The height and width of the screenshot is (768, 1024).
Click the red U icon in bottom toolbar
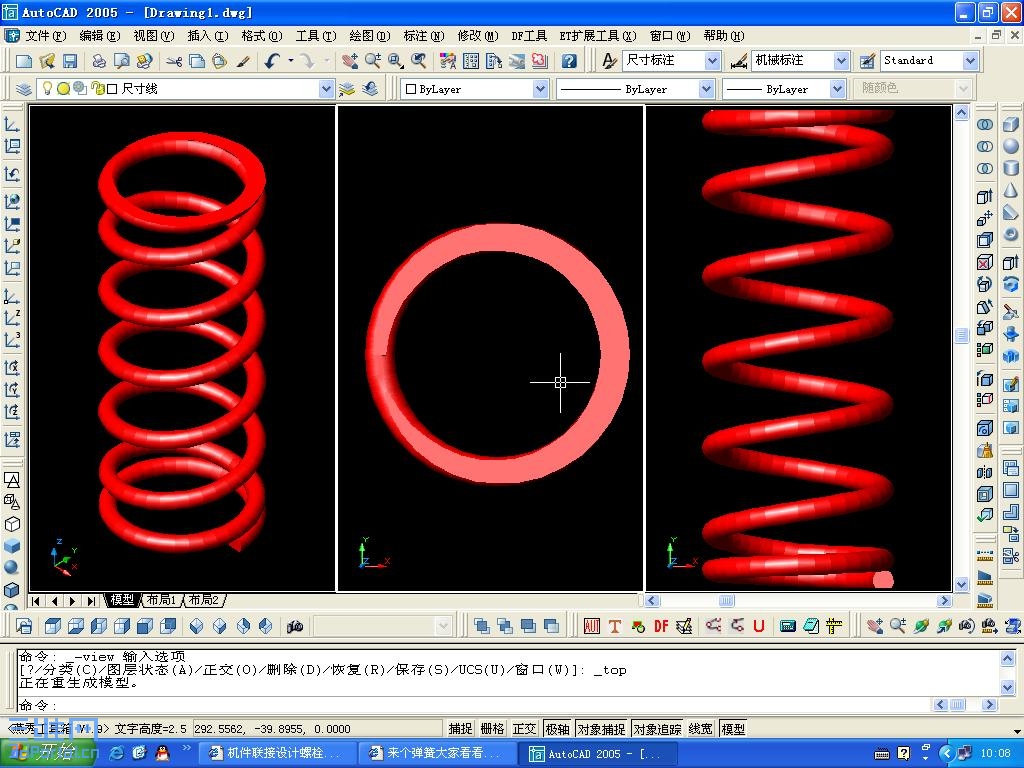click(x=759, y=626)
